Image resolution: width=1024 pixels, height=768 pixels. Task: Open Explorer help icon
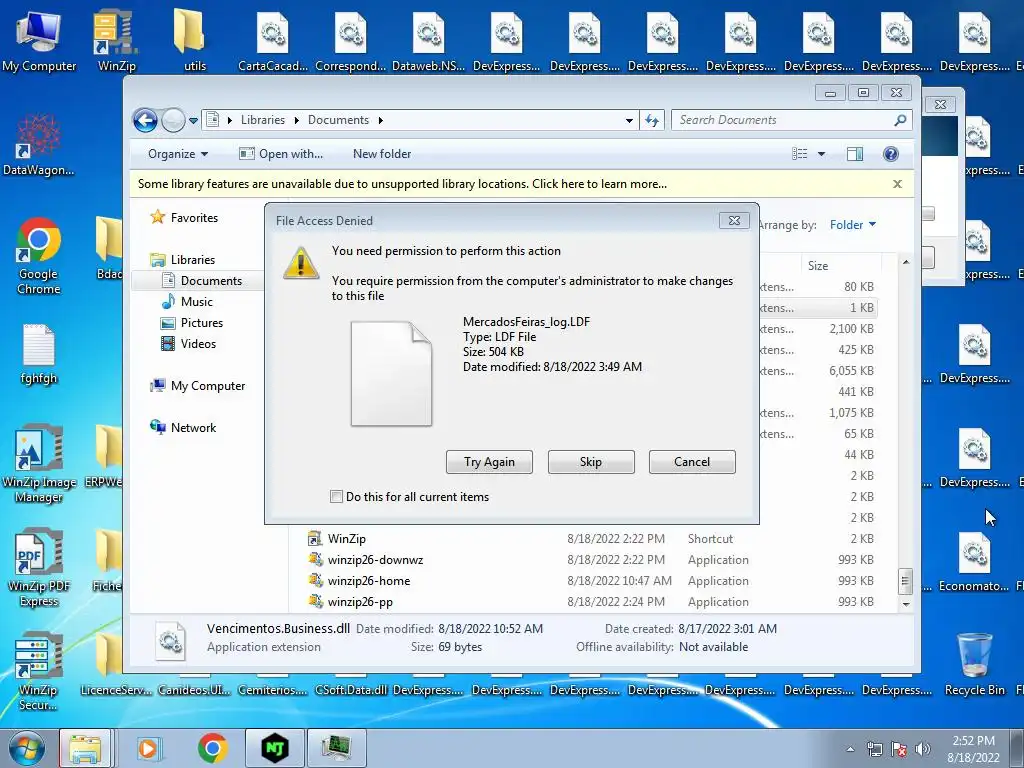click(891, 153)
